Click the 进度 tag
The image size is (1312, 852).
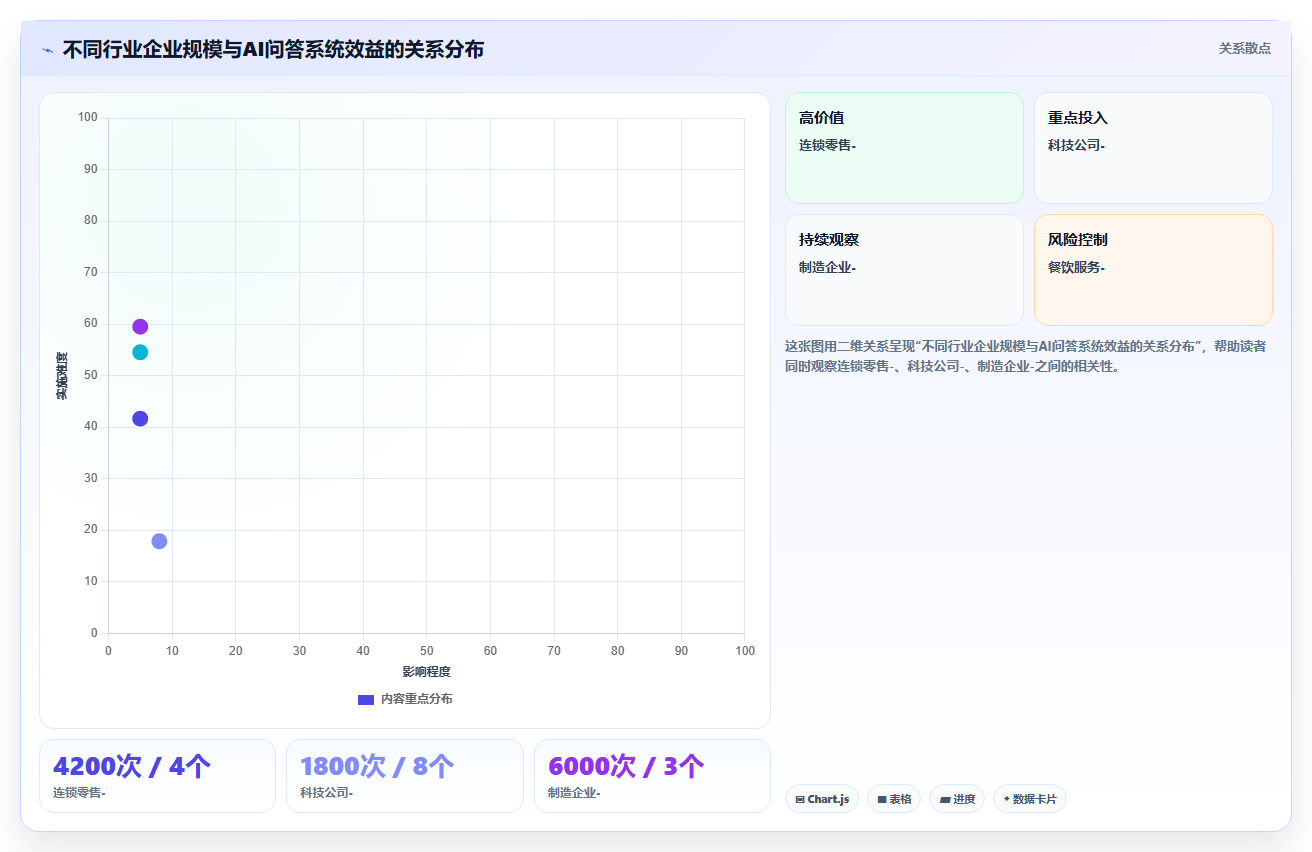click(957, 799)
